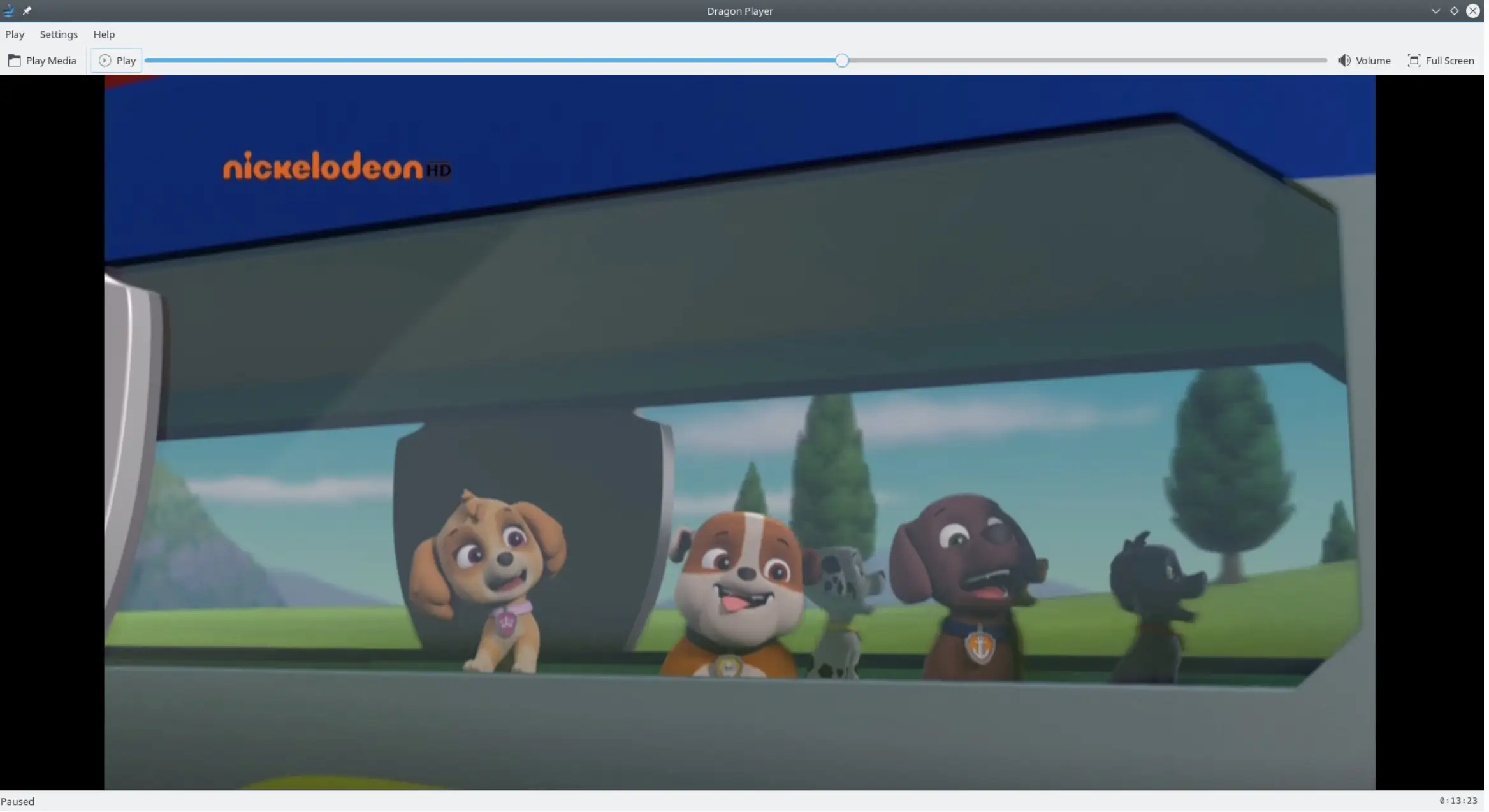Viewport: 1489px width, 812px height.
Task: Toggle Full Screen mode
Action: click(1441, 60)
